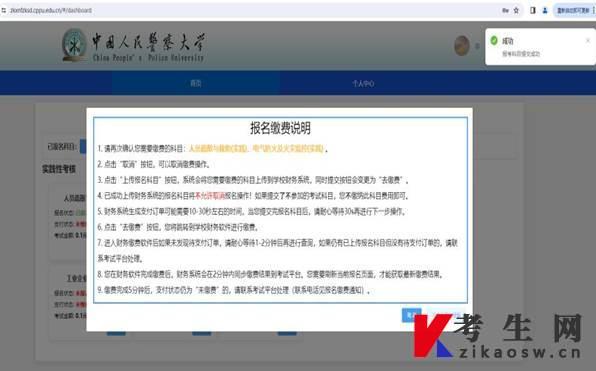This screenshot has height=371, width=596.
Task: Click the orange subject names in item 1
Action: (256, 148)
